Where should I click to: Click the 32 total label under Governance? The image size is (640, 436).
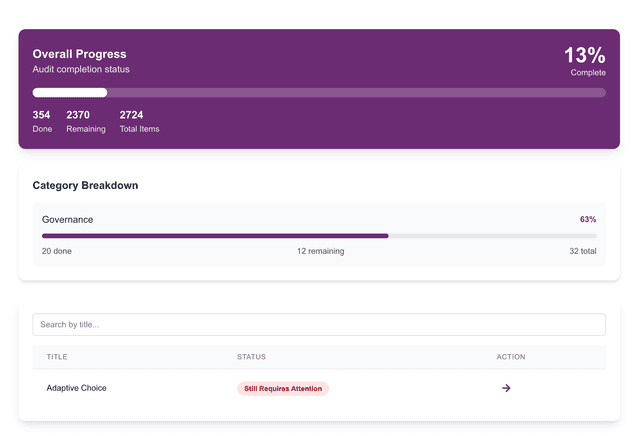click(582, 251)
